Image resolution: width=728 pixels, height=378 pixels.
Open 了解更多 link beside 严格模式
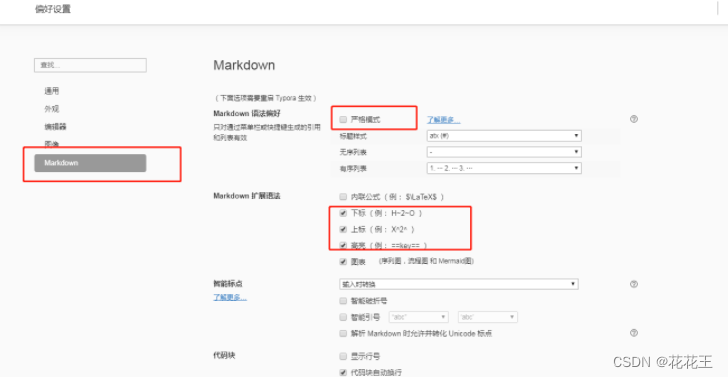click(x=443, y=120)
